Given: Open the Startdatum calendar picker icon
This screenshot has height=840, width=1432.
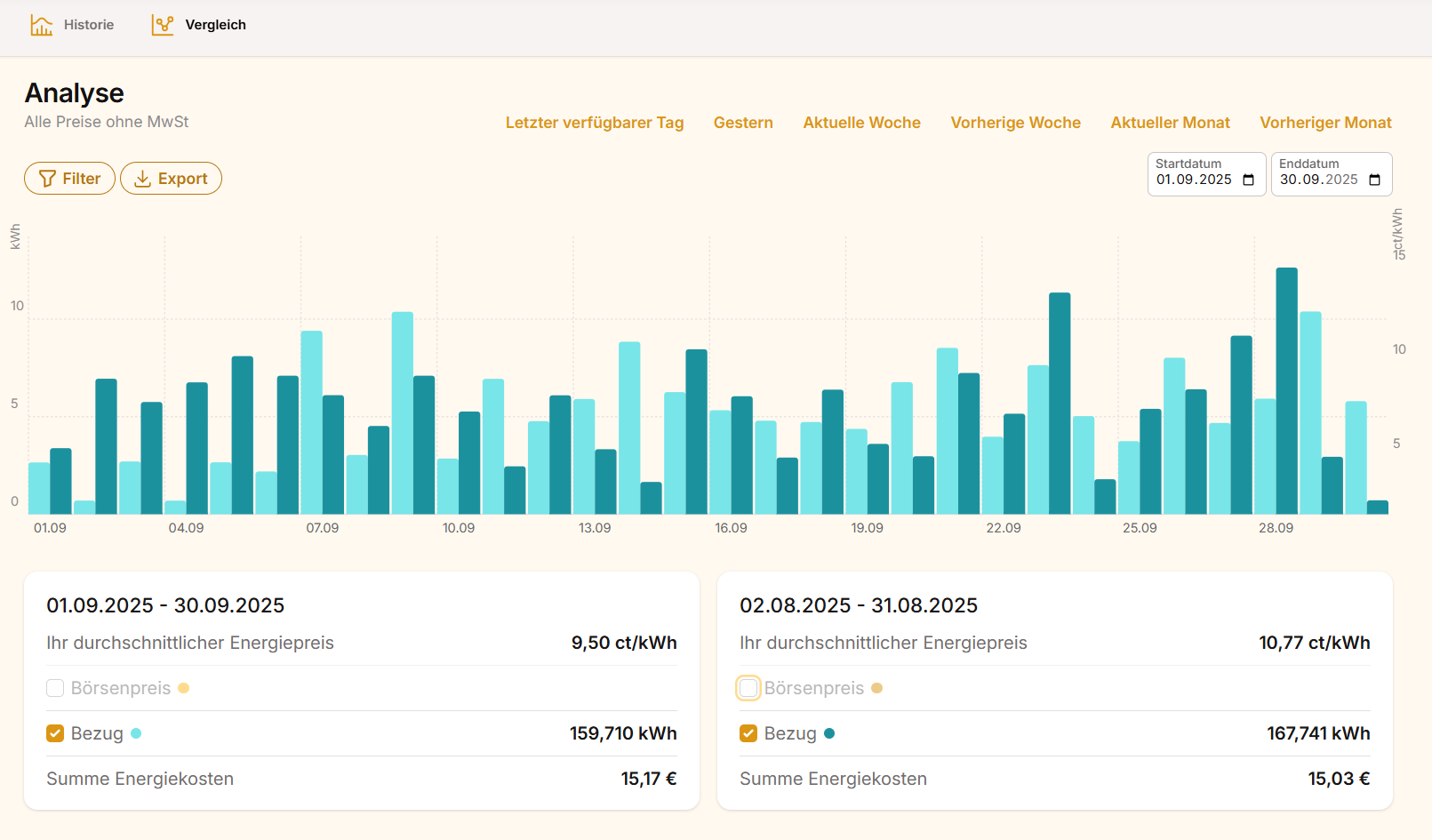Looking at the screenshot, I should click(x=1248, y=180).
